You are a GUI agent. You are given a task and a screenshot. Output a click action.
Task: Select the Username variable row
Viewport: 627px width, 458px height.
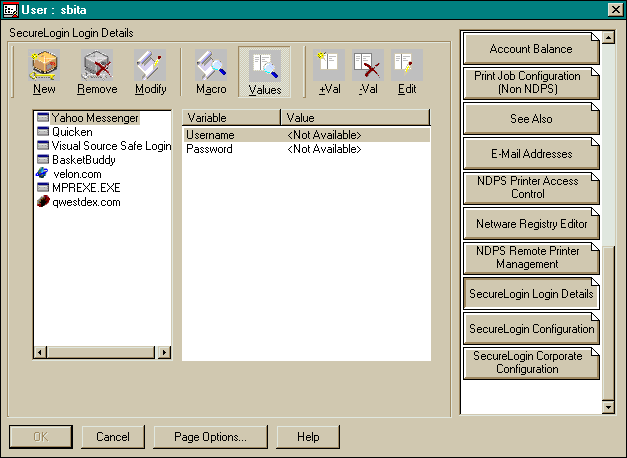click(x=307, y=135)
